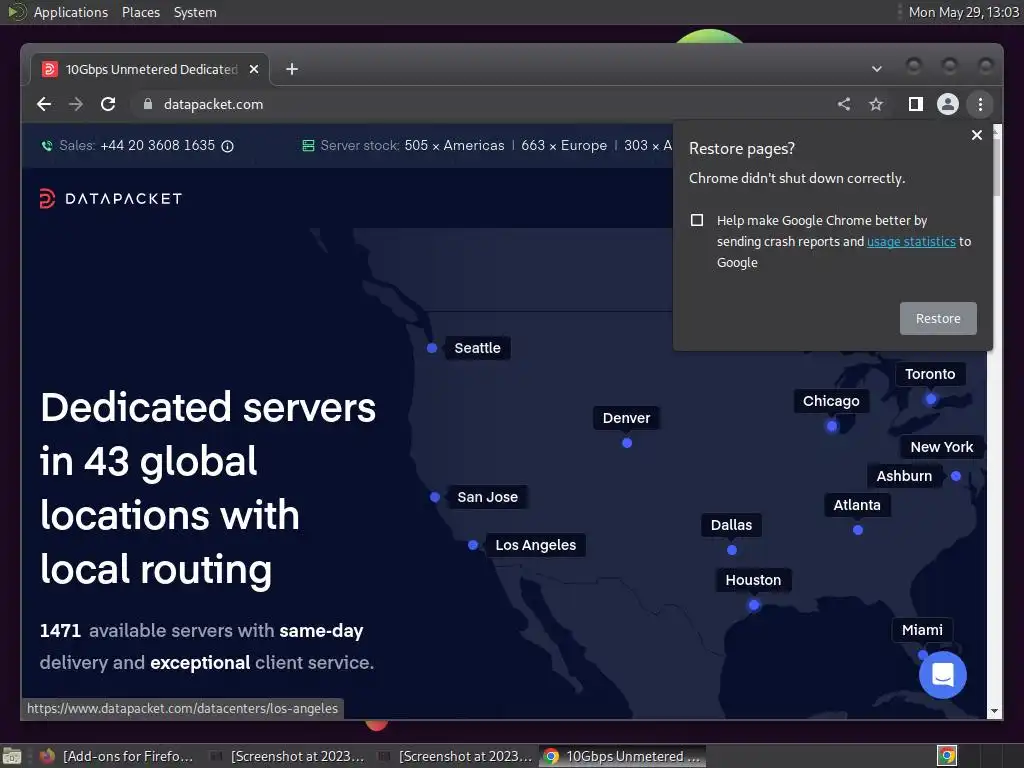Screen dimensions: 1024x768
Task: Open the Chrome side panel icon
Action: pyautogui.click(x=916, y=104)
